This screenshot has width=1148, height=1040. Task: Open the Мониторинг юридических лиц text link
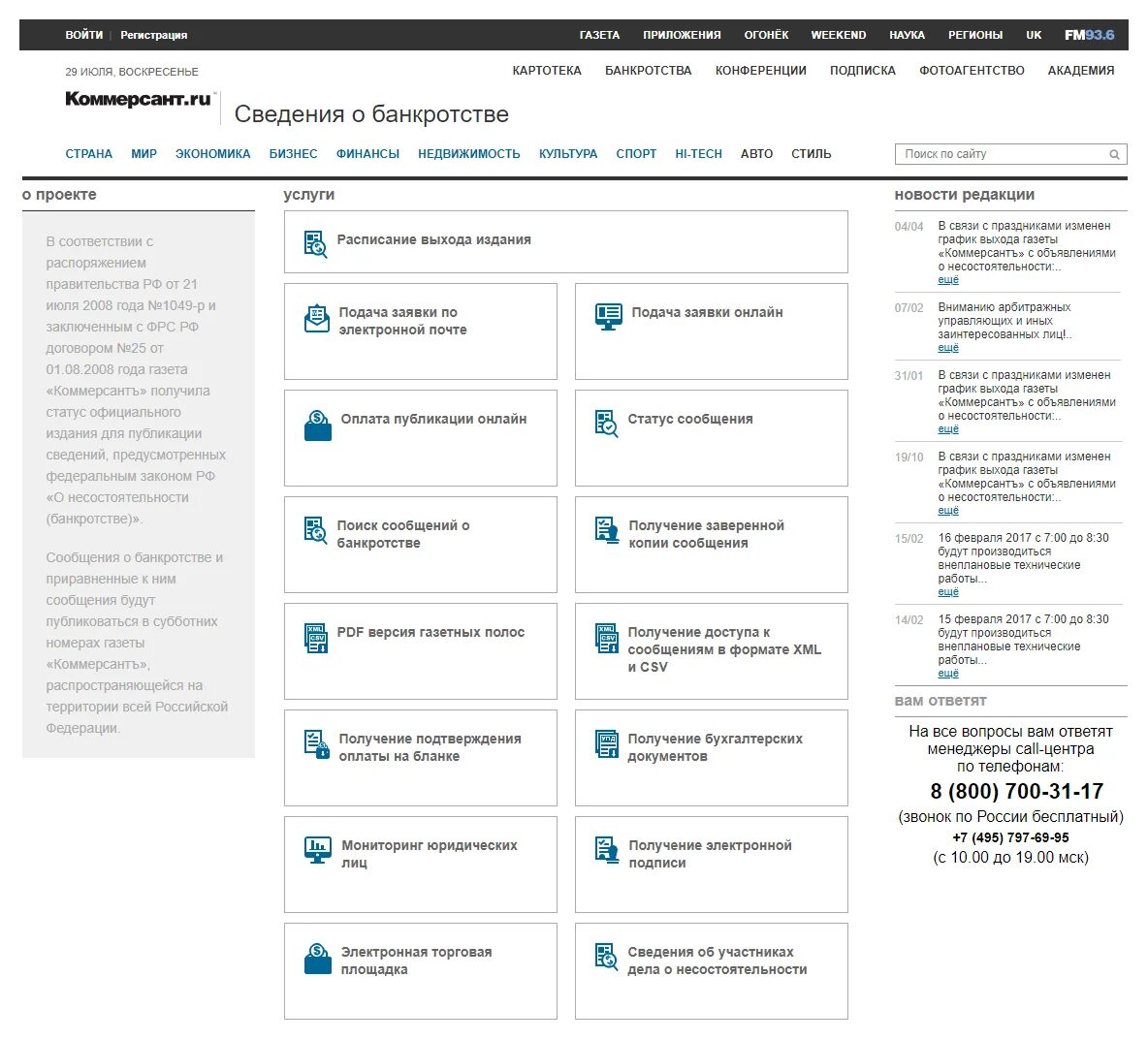tap(429, 854)
